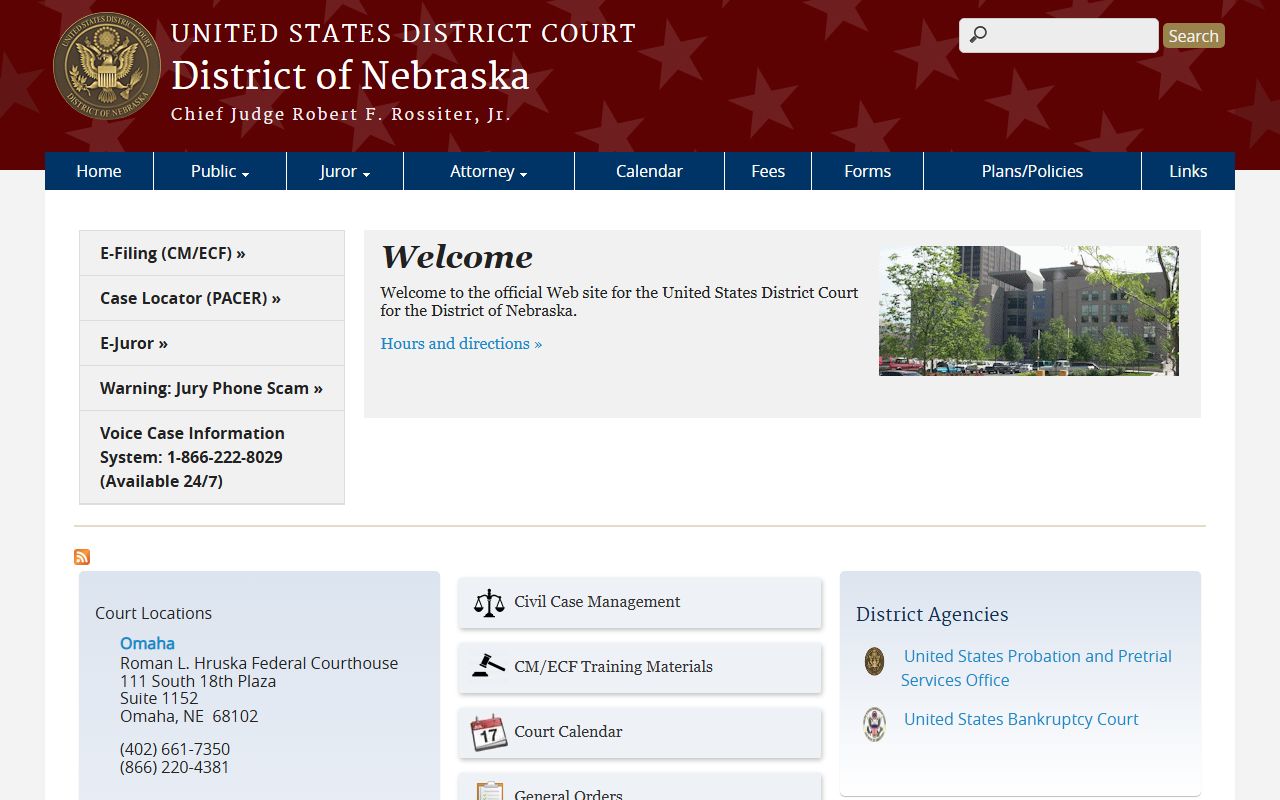The width and height of the screenshot is (1280, 800).
Task: Click Voice Case Information System entry
Action: coord(212,457)
